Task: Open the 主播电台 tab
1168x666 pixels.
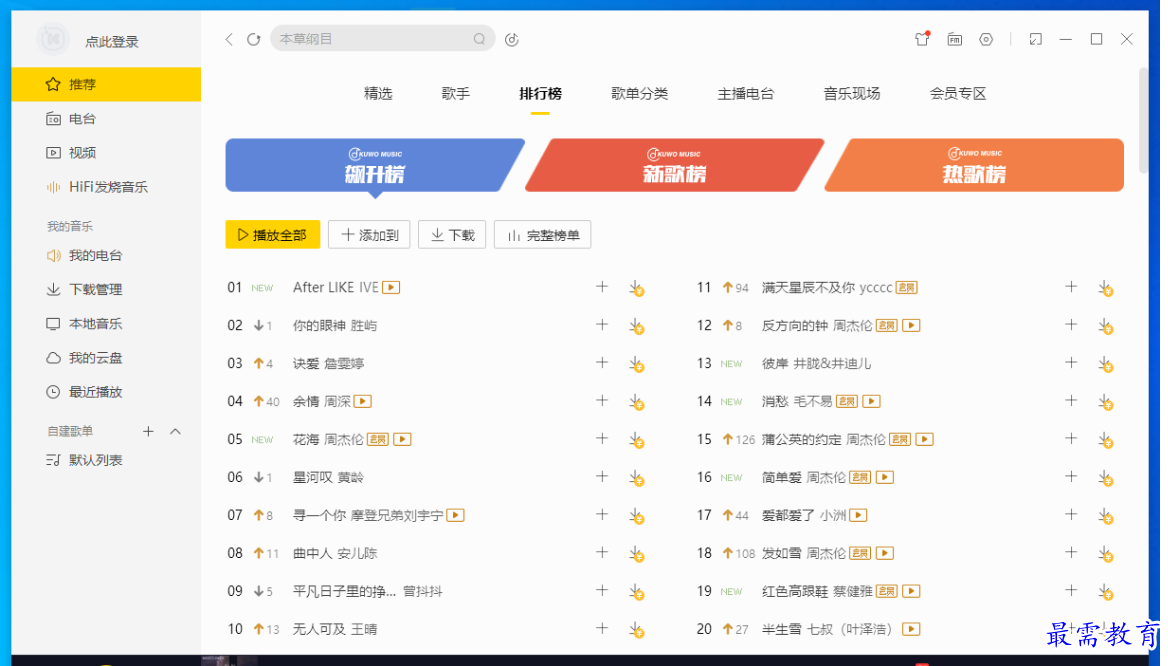Action: [x=746, y=94]
